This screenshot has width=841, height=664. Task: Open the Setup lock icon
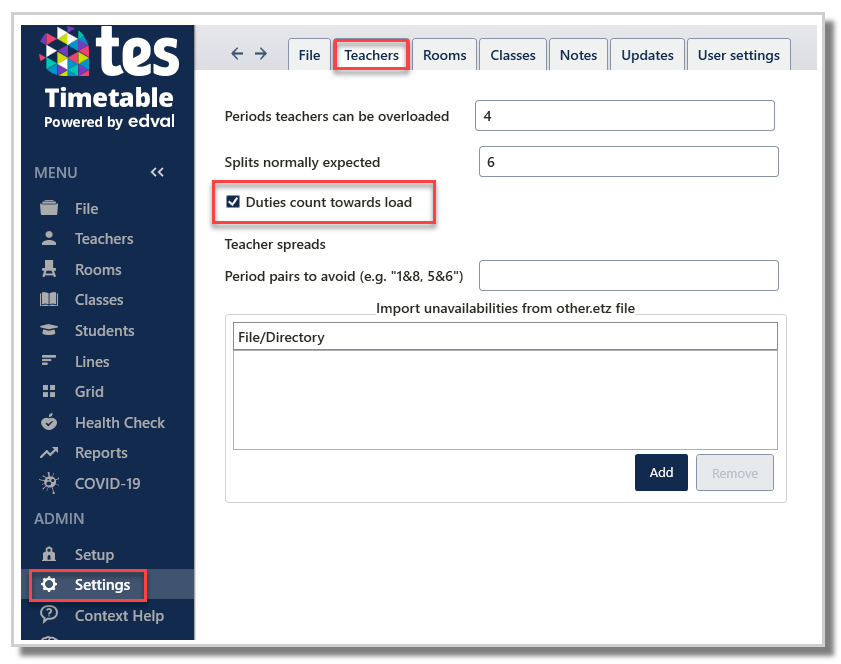[49, 554]
